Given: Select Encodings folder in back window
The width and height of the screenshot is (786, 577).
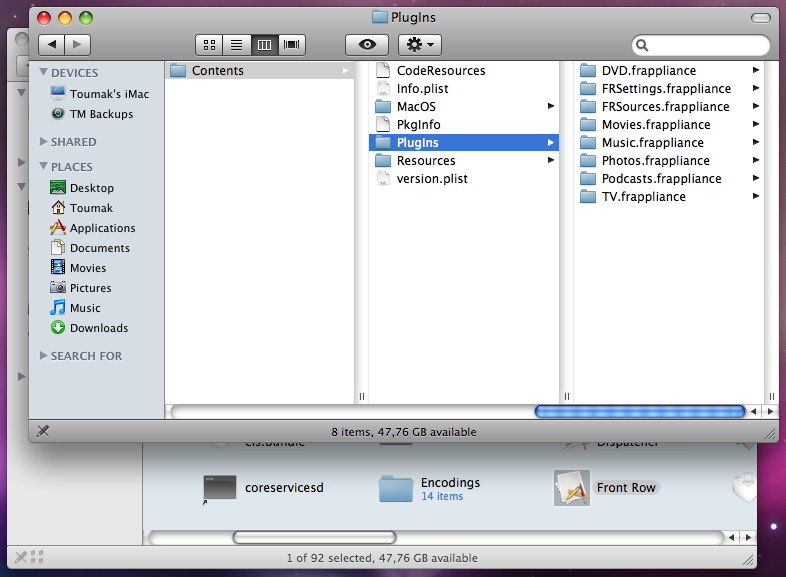Looking at the screenshot, I should (x=430, y=488).
